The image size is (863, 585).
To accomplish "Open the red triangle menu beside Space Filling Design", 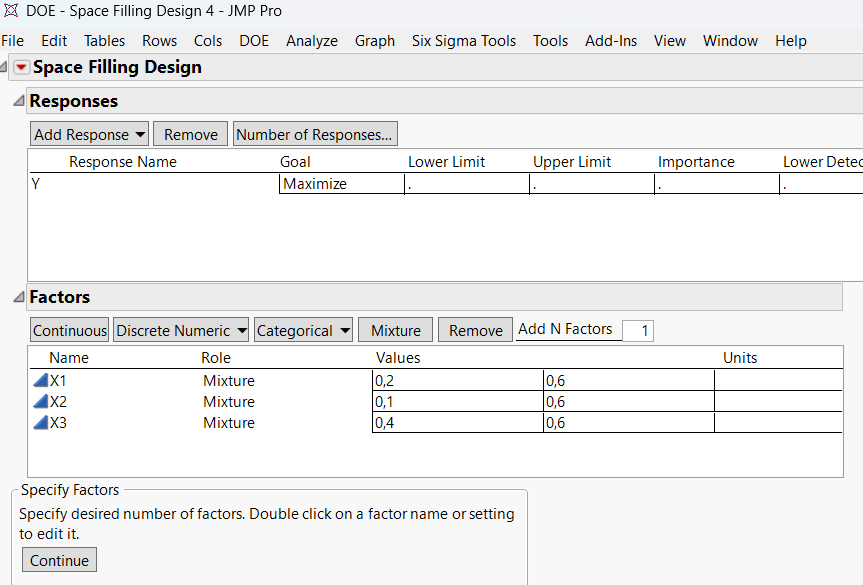I will [21, 68].
